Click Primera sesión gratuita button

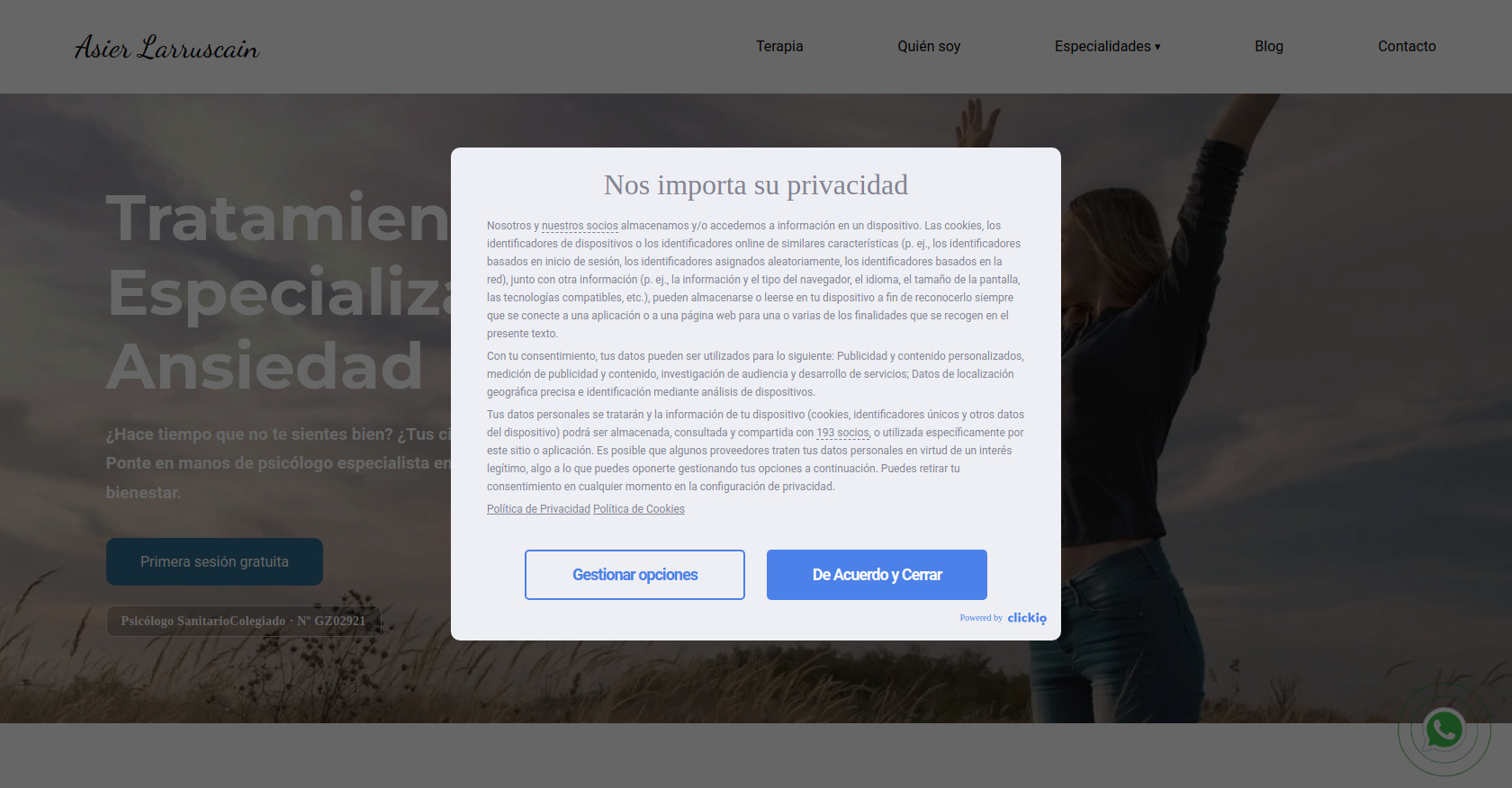point(214,561)
